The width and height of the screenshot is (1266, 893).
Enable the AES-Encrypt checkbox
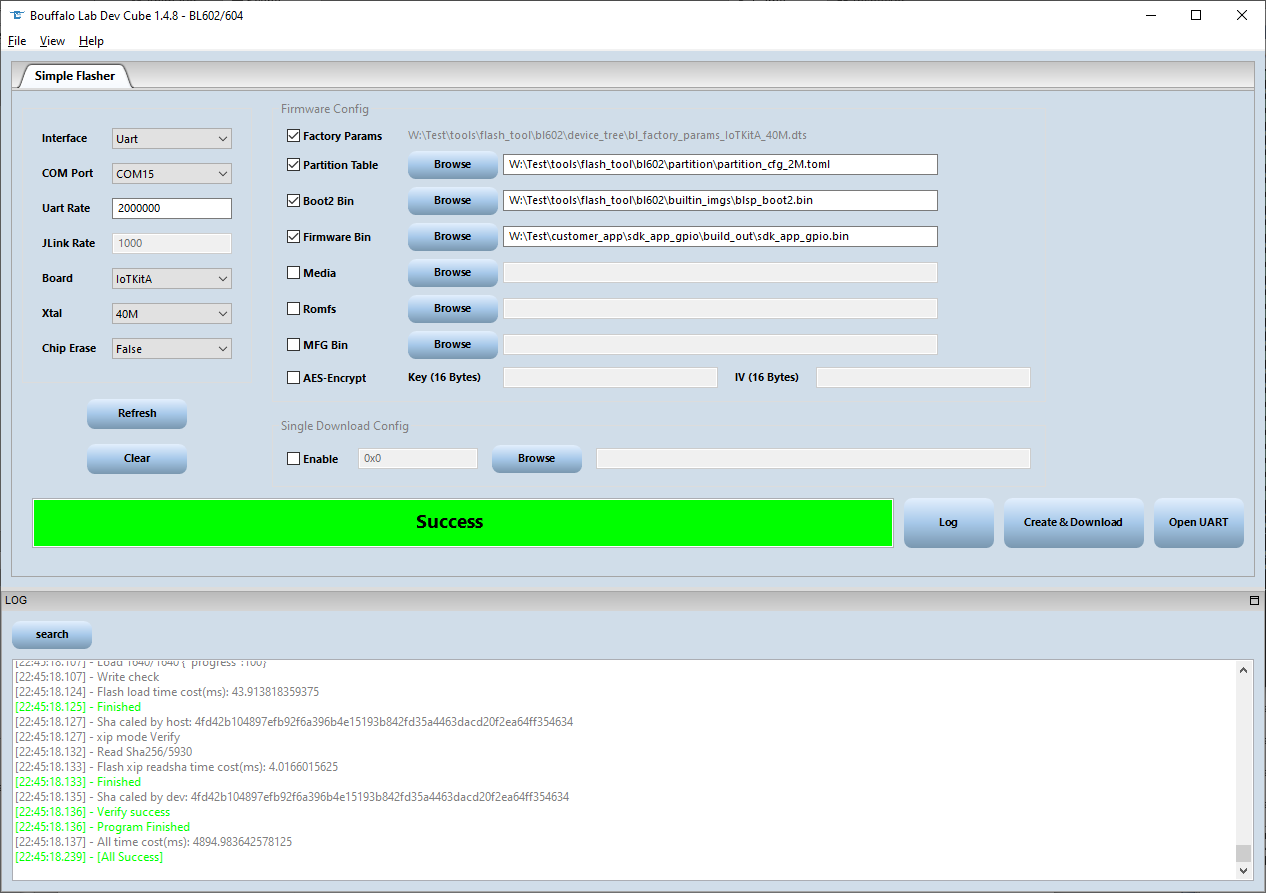pos(293,378)
